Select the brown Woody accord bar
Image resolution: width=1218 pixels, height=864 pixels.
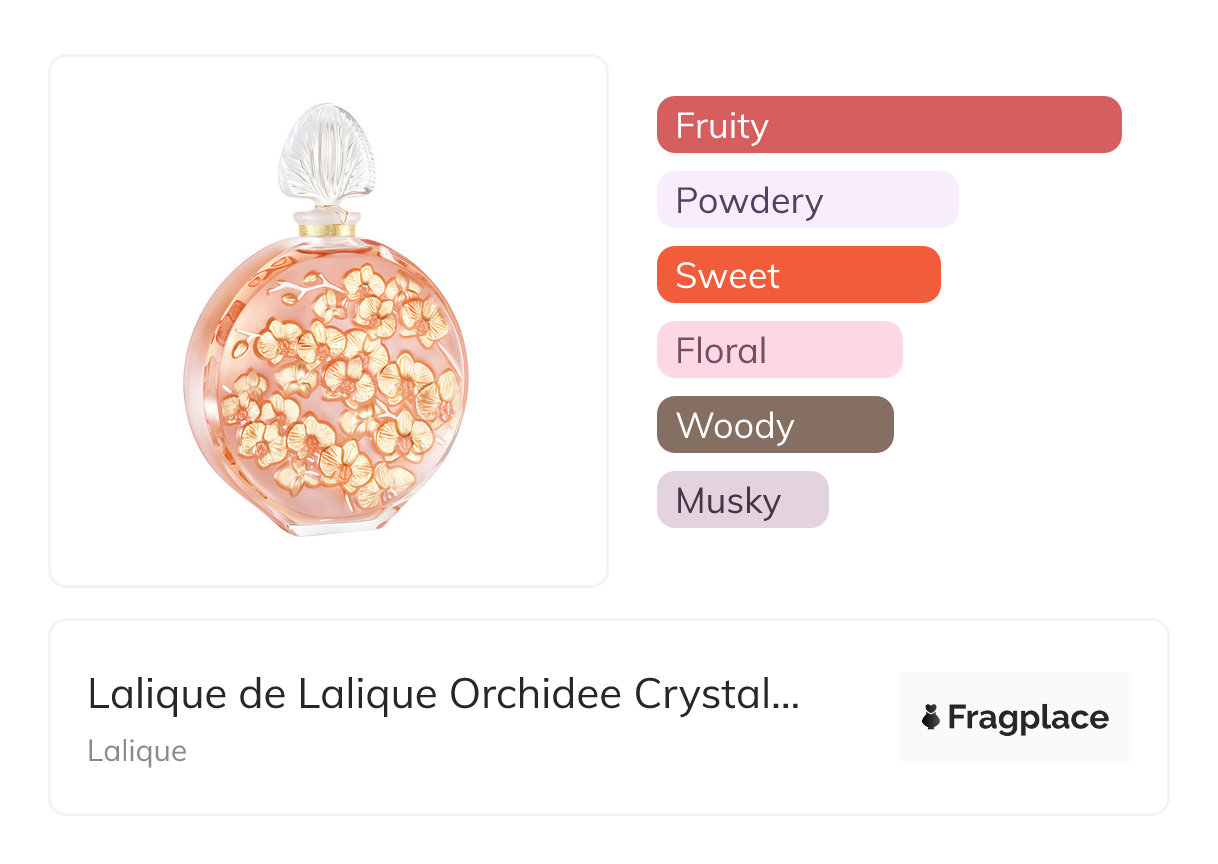pyautogui.click(x=774, y=425)
